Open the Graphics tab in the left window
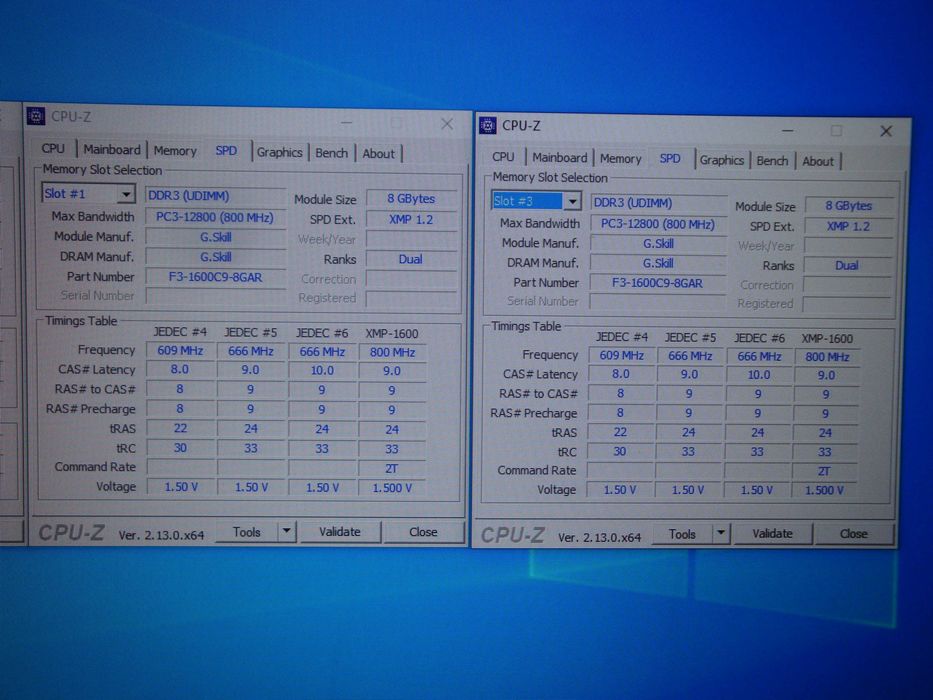This screenshot has height=700, width=933. tap(280, 152)
